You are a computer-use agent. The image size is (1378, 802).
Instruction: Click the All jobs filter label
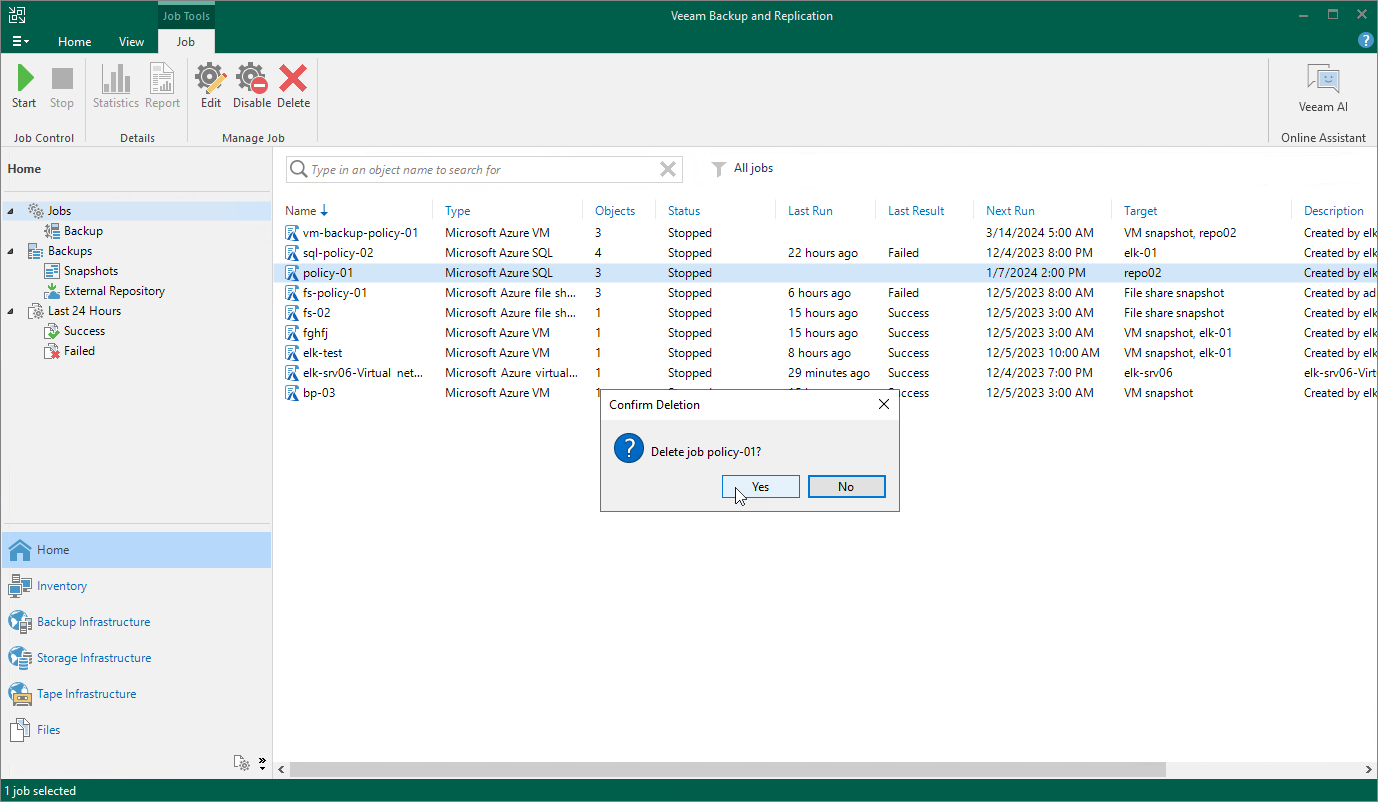click(x=753, y=169)
